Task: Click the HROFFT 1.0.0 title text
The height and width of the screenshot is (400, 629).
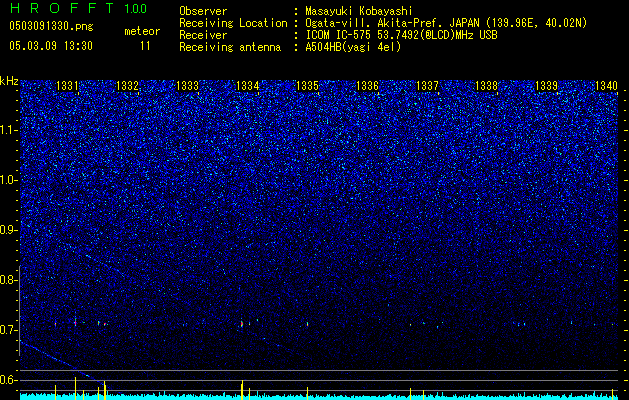Action: [x=78, y=8]
